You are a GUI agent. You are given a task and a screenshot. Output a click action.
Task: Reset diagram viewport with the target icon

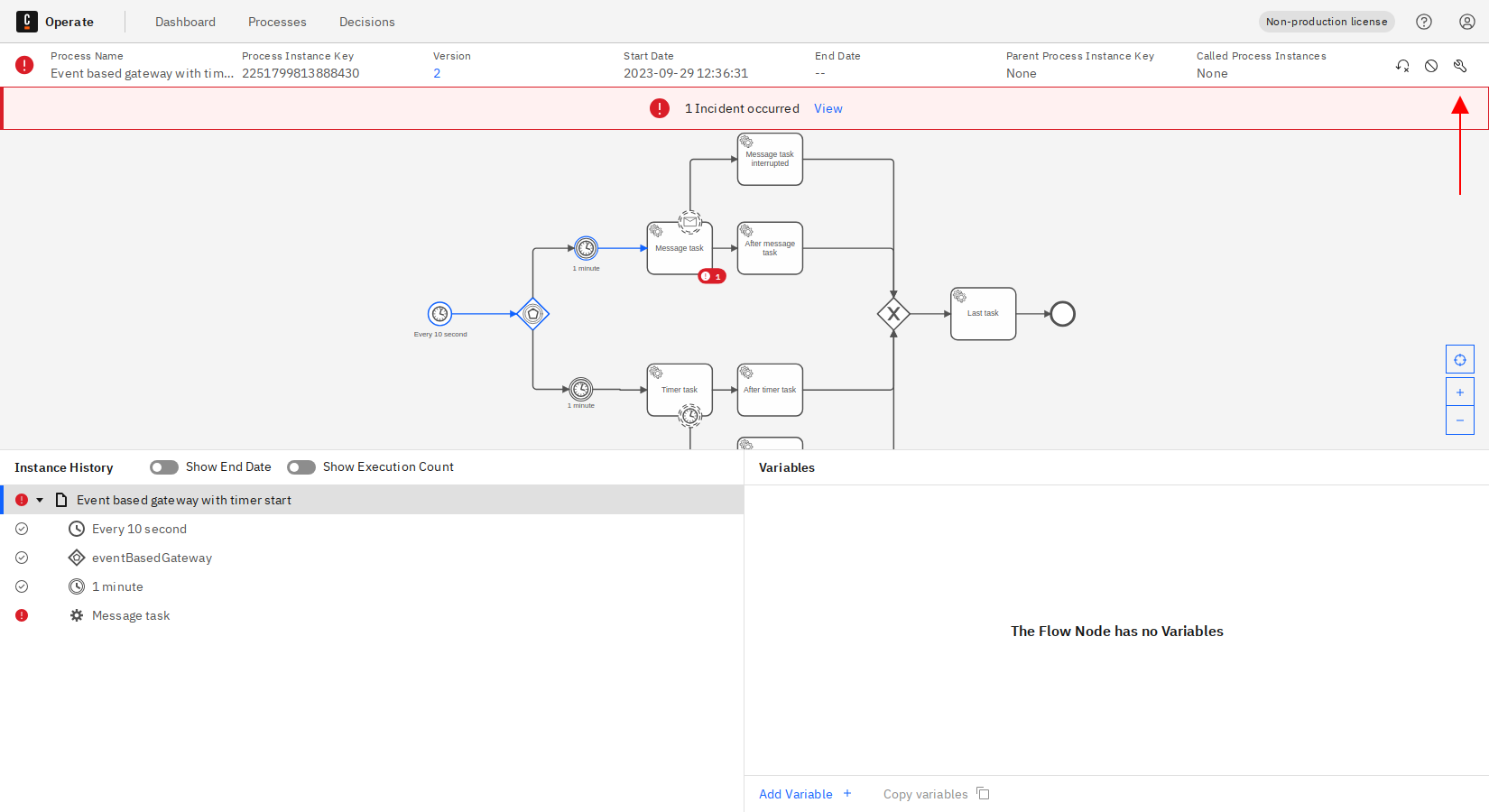(1460, 360)
